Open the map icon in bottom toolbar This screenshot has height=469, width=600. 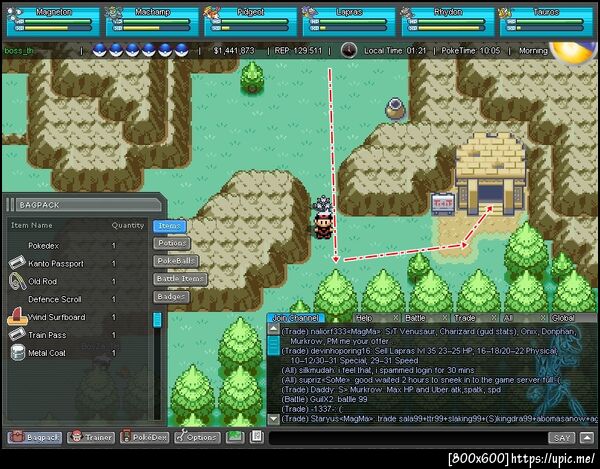pyautogui.click(x=235, y=437)
